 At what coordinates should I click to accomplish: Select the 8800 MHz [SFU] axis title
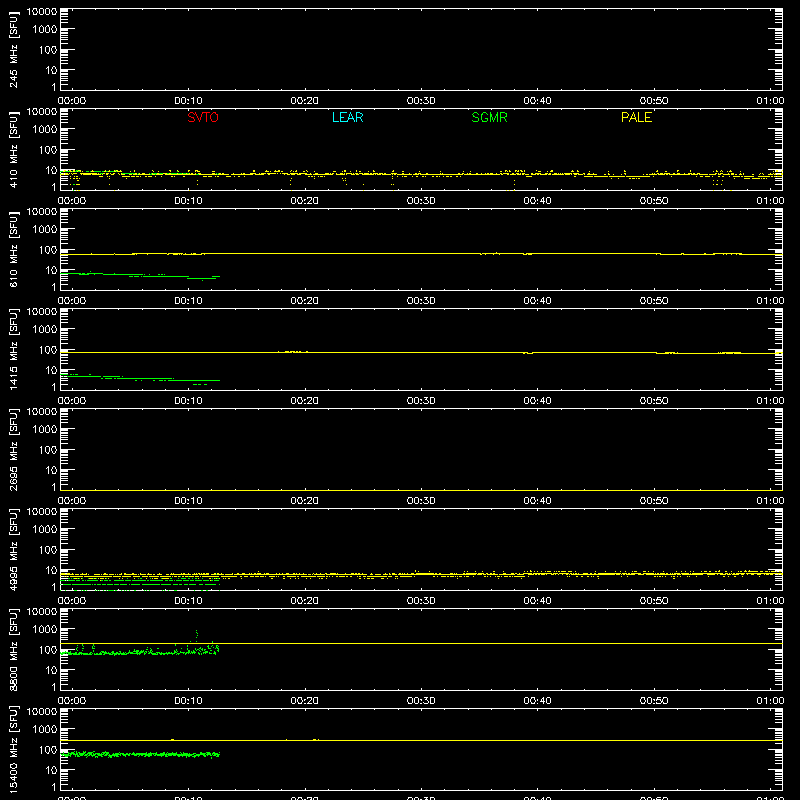coord(13,649)
